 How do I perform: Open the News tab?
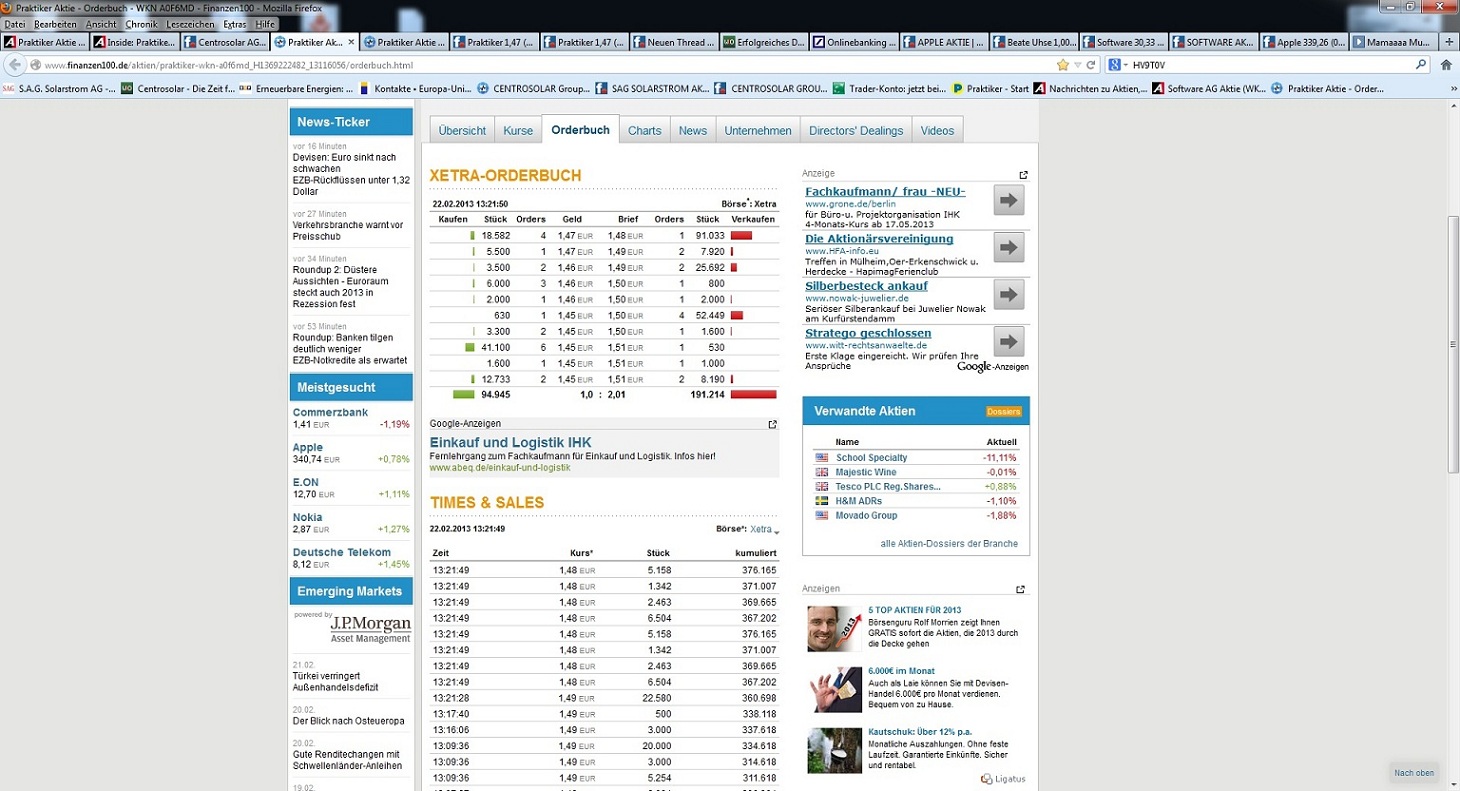[x=693, y=131]
